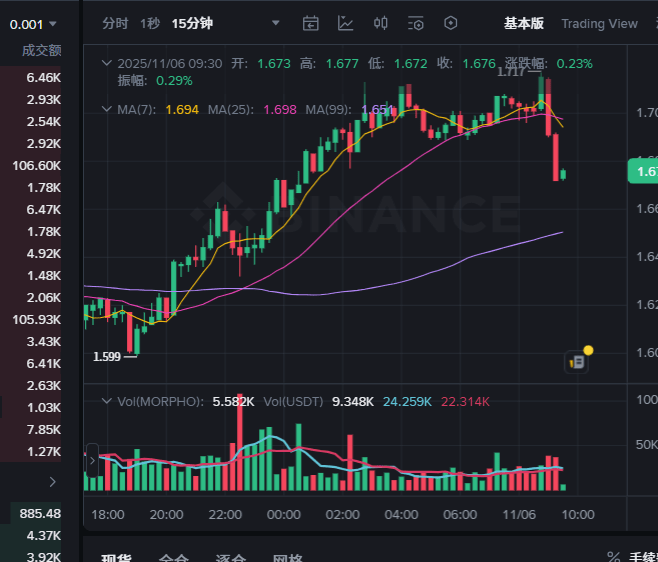Collapse the MA indicator legend chevron

click(108, 109)
